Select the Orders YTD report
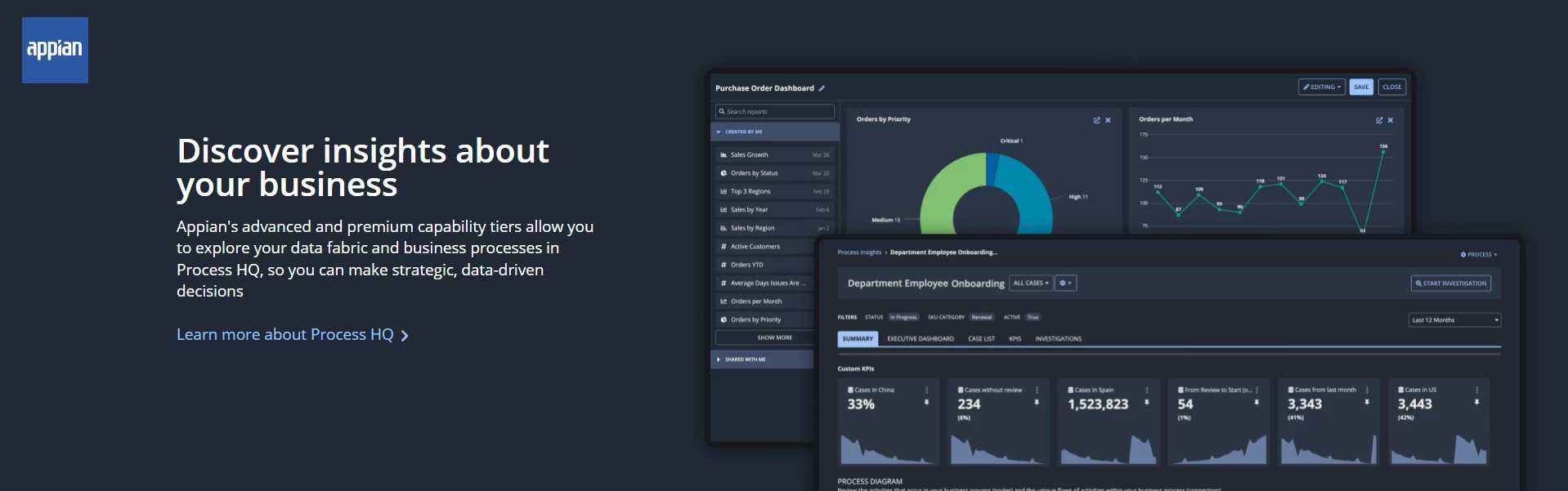This screenshot has height=491, width=1568. [764, 265]
